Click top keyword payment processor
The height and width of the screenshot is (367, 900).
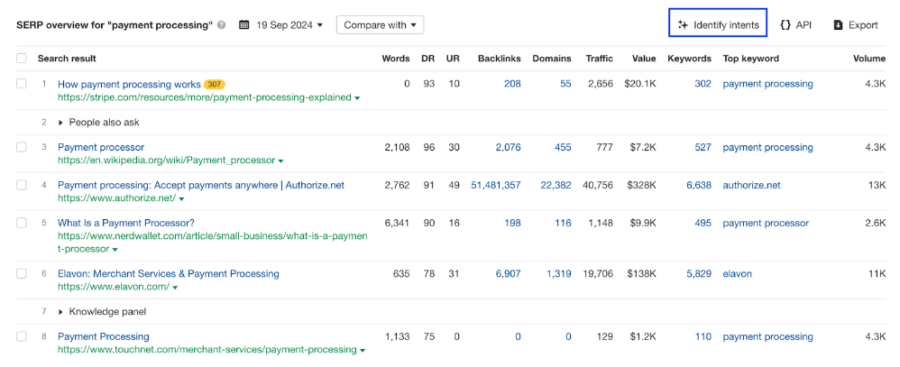pyautogui.click(x=766, y=223)
